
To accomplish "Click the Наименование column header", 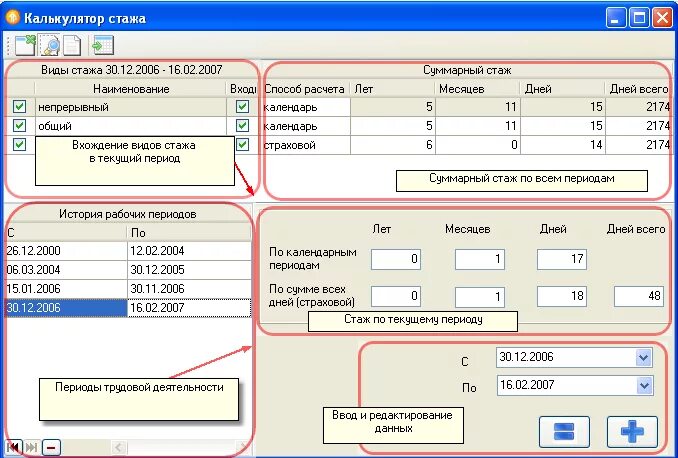I will (131, 89).
